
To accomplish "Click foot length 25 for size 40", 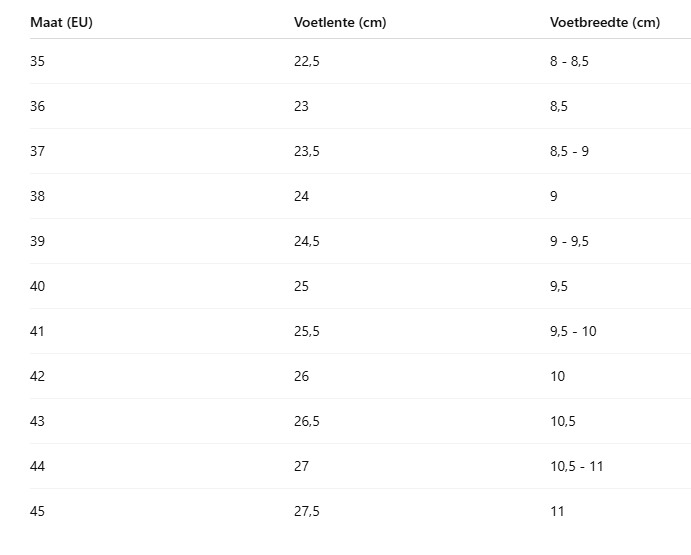I will pyautogui.click(x=301, y=286).
